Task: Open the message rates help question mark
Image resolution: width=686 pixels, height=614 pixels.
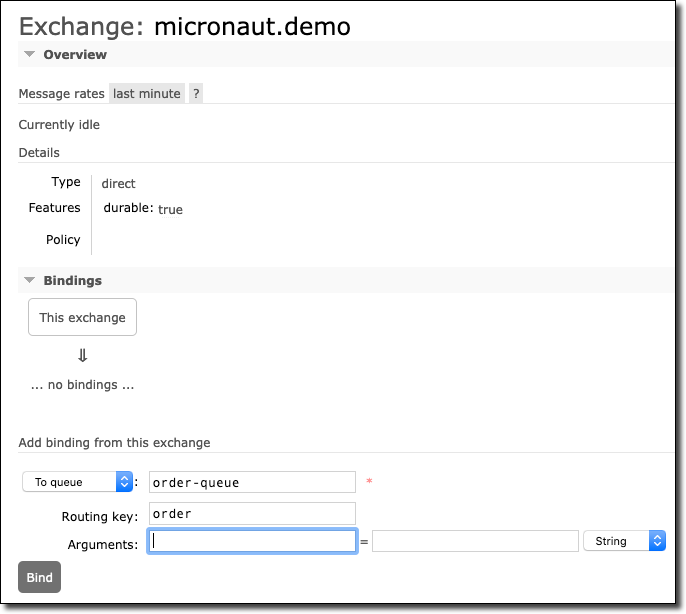Action: coord(196,93)
